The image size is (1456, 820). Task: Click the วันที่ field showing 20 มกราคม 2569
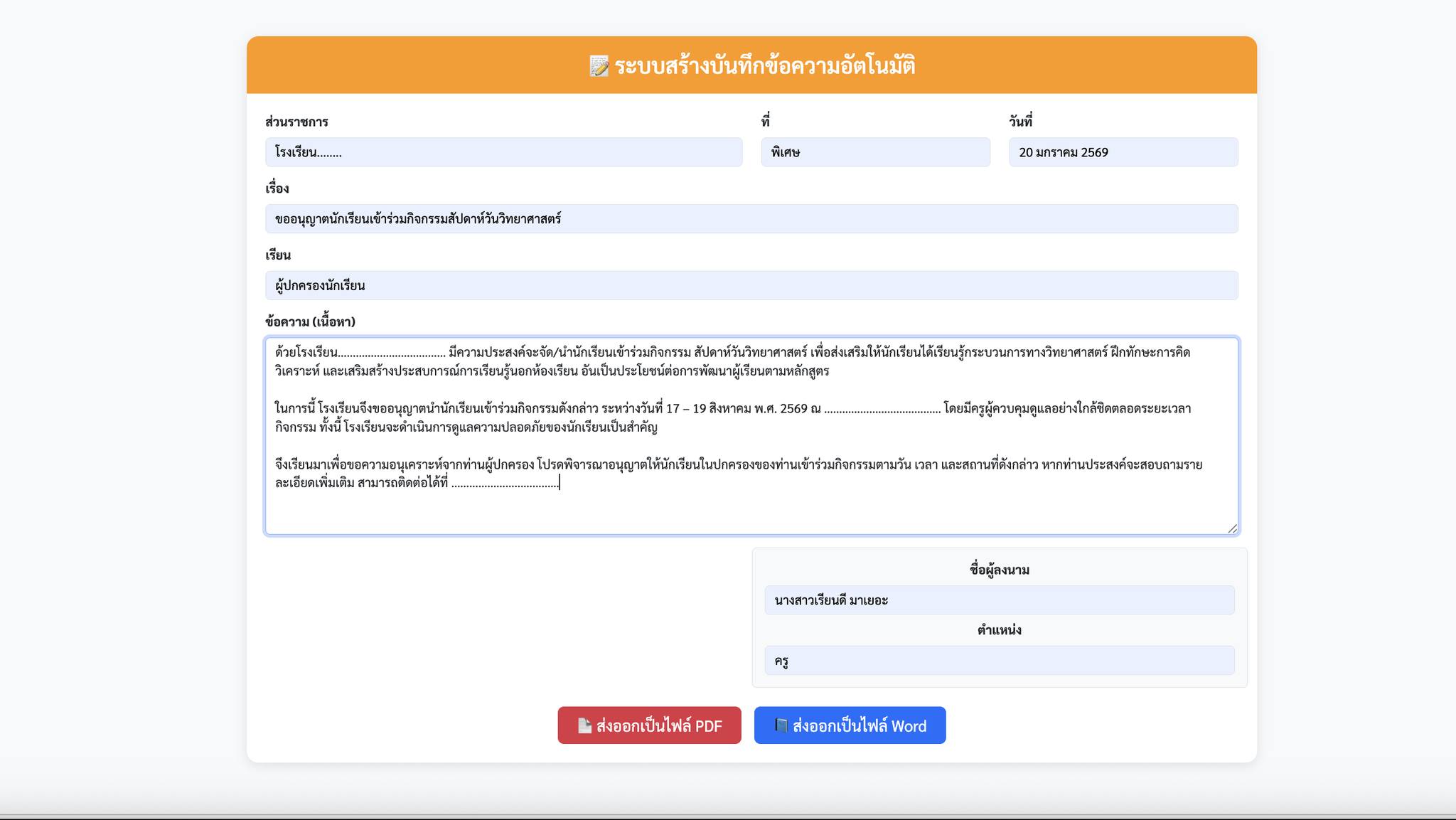click(x=1123, y=152)
